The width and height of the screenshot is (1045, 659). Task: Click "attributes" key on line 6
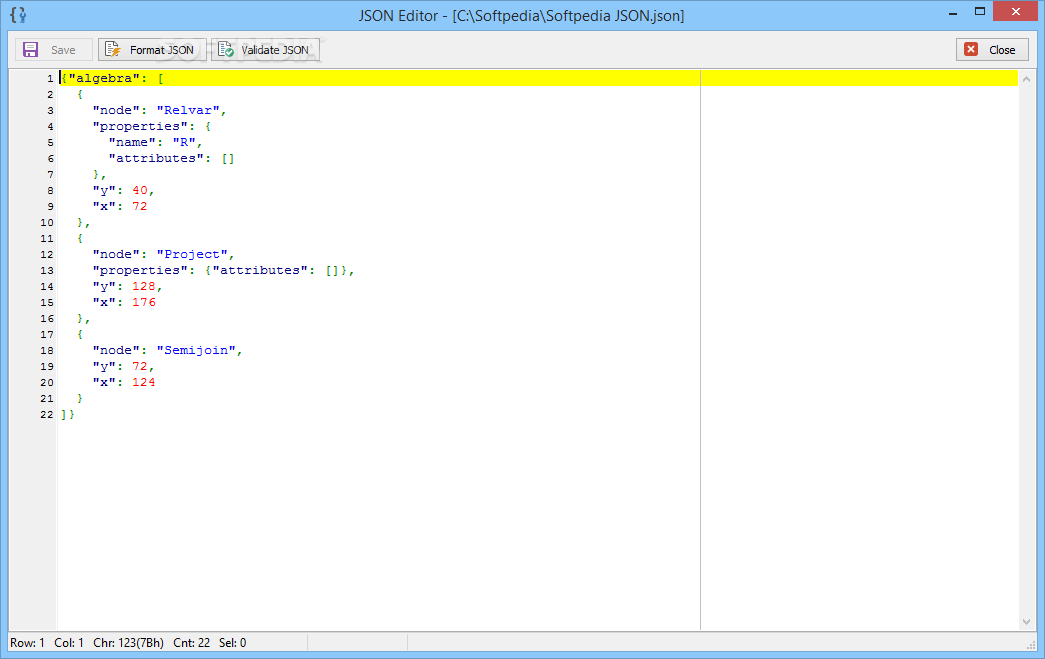coord(156,159)
